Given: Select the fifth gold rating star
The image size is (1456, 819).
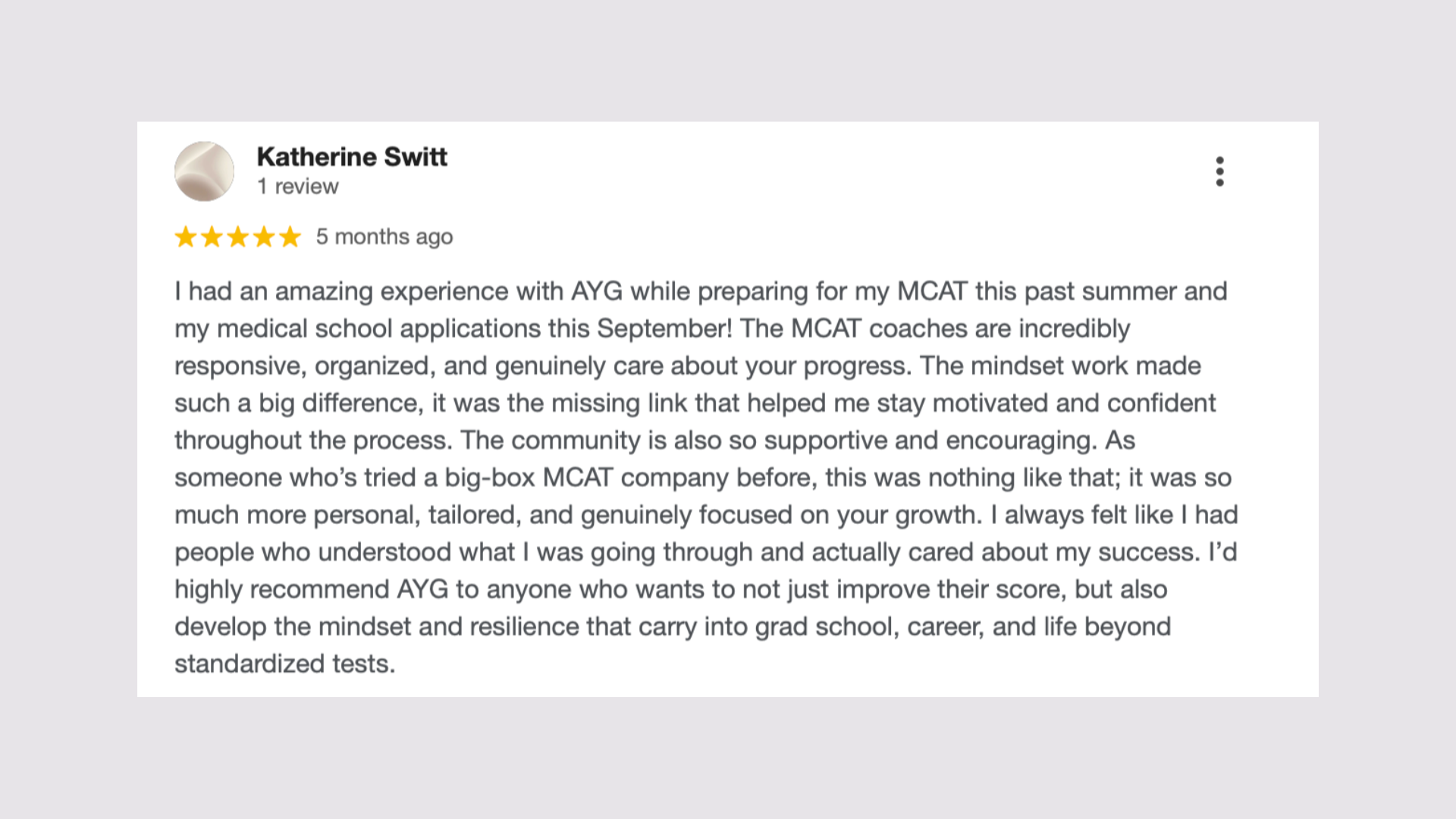Looking at the screenshot, I should coord(290,237).
